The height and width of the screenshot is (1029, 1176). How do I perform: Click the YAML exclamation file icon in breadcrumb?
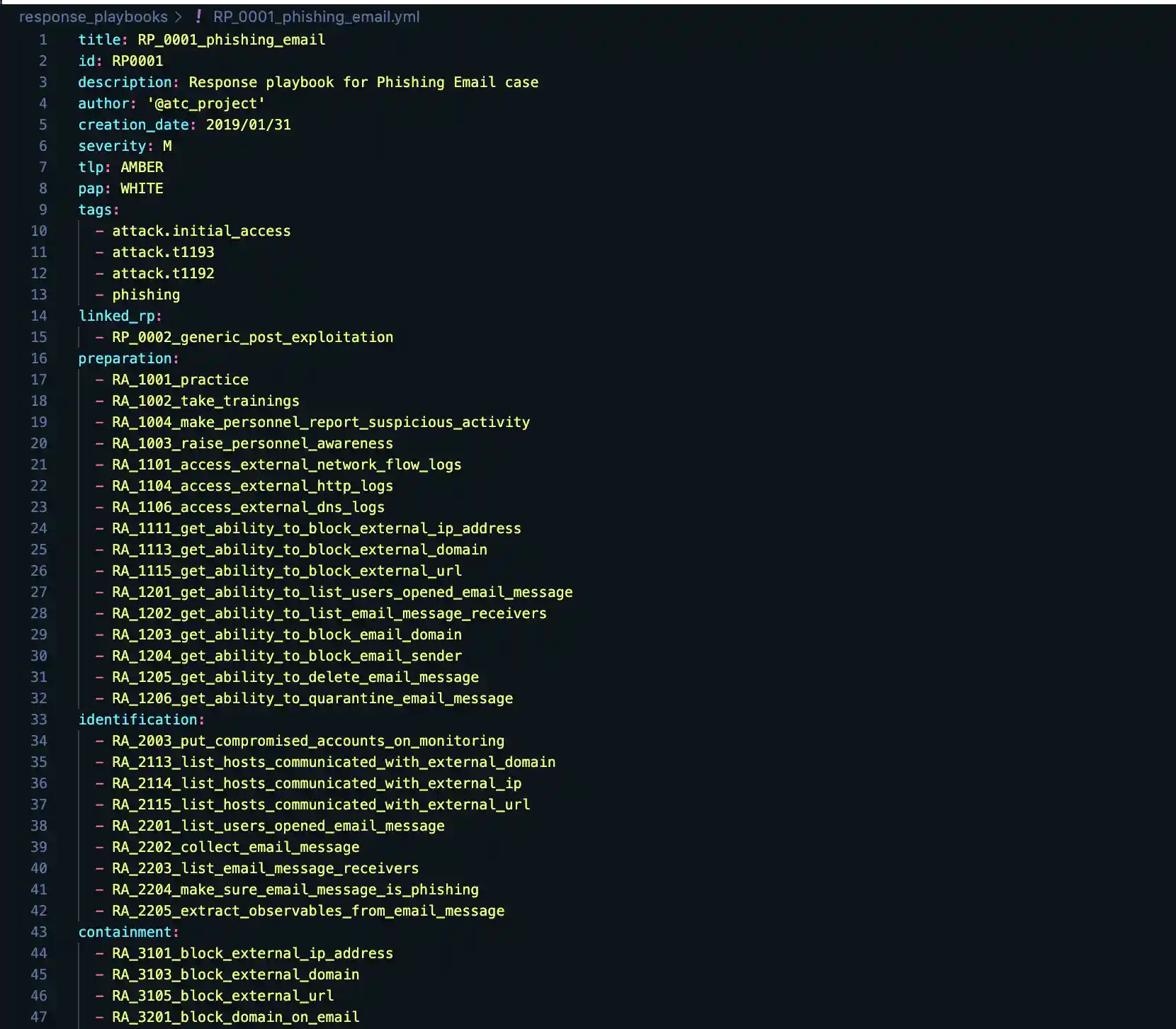tap(198, 16)
